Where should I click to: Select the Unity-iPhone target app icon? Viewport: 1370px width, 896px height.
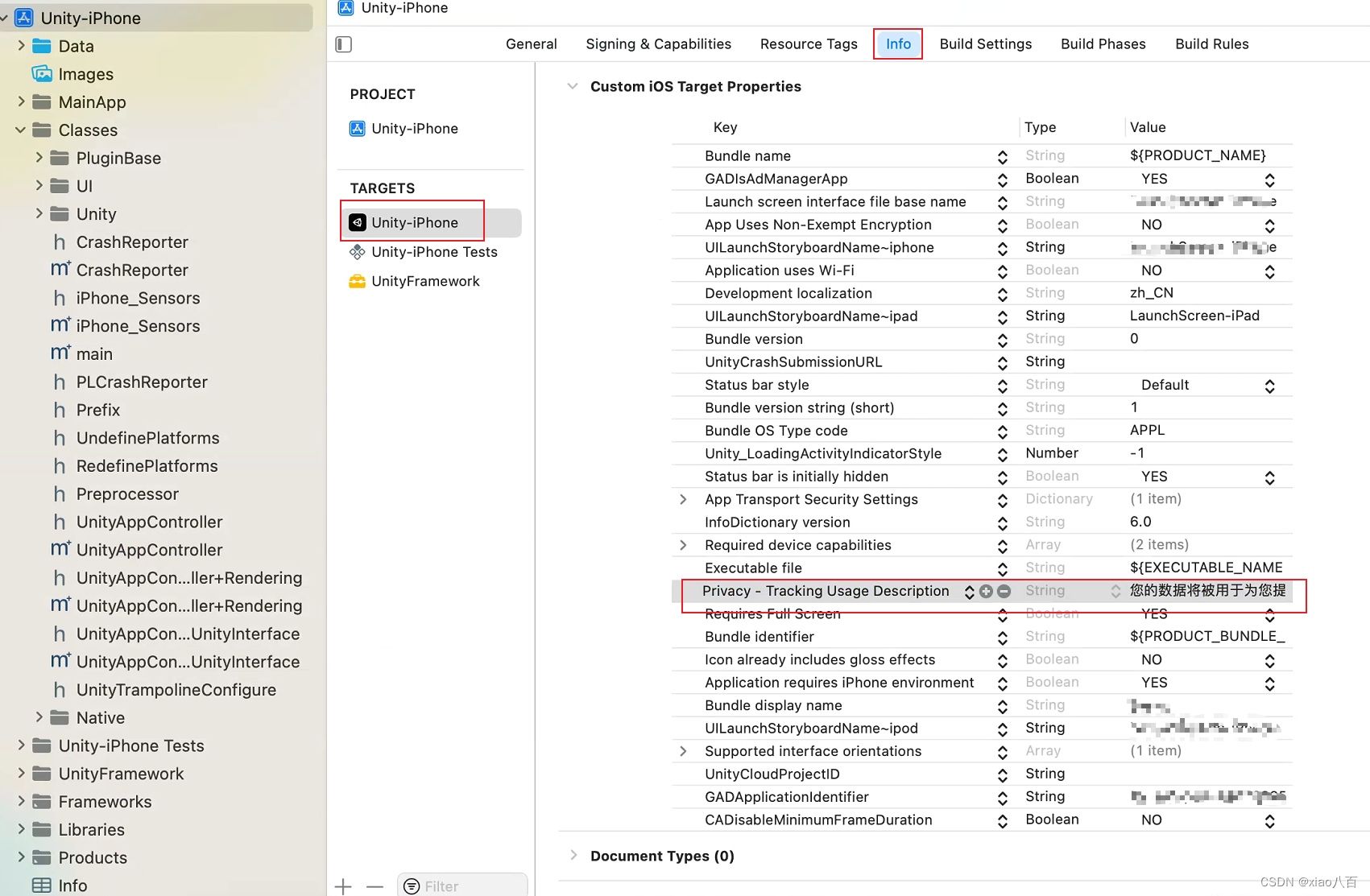358,223
